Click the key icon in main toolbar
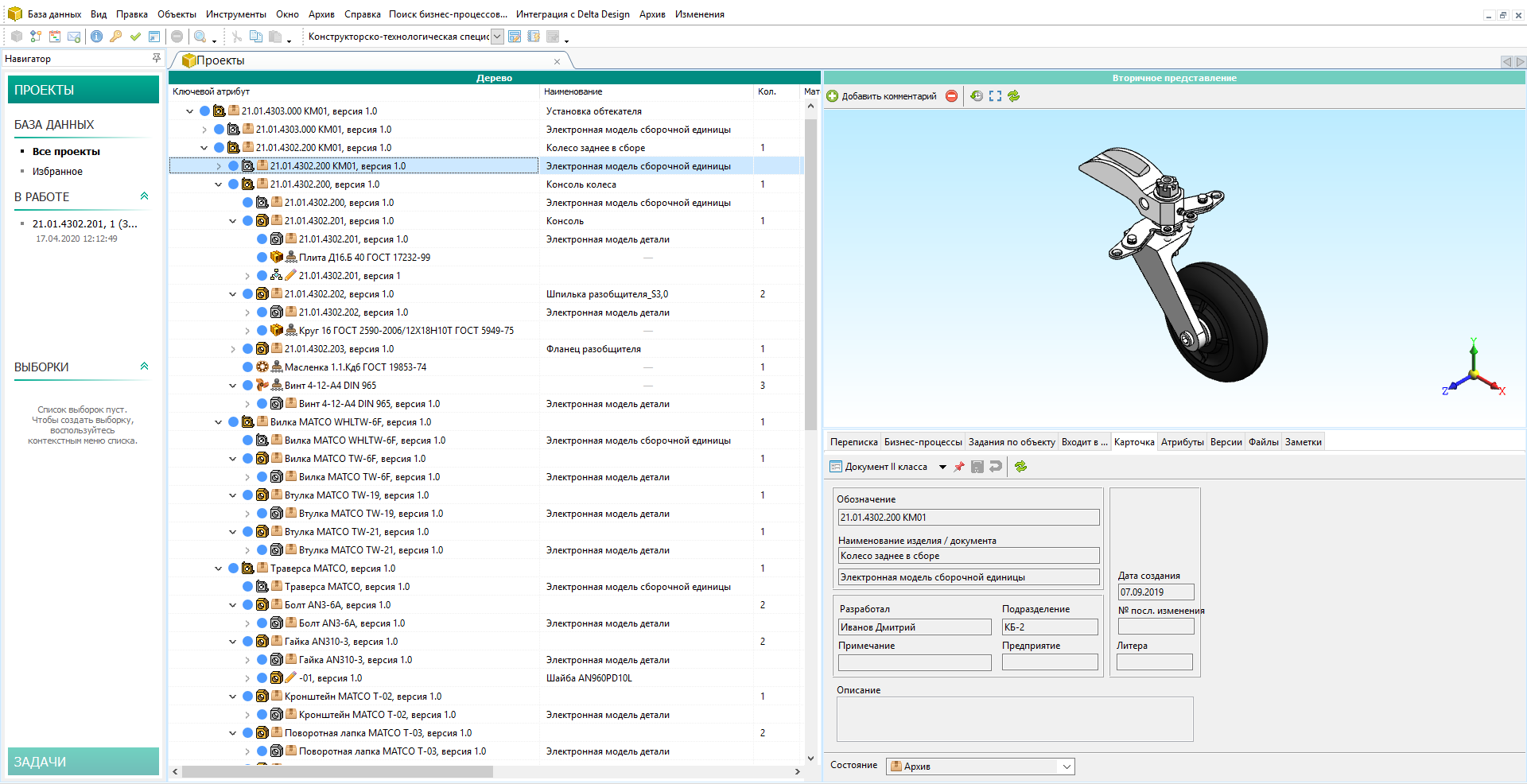 116,37
